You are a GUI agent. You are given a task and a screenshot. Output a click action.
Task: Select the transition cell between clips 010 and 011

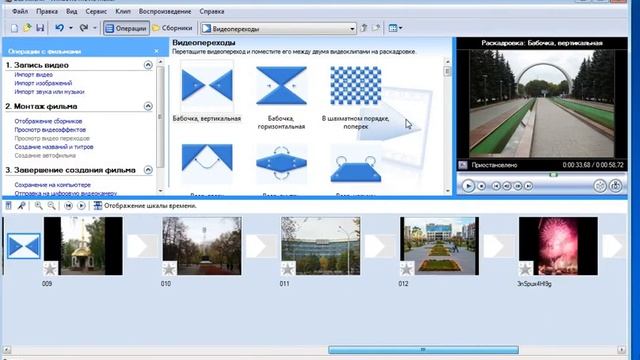pyautogui.click(x=261, y=246)
